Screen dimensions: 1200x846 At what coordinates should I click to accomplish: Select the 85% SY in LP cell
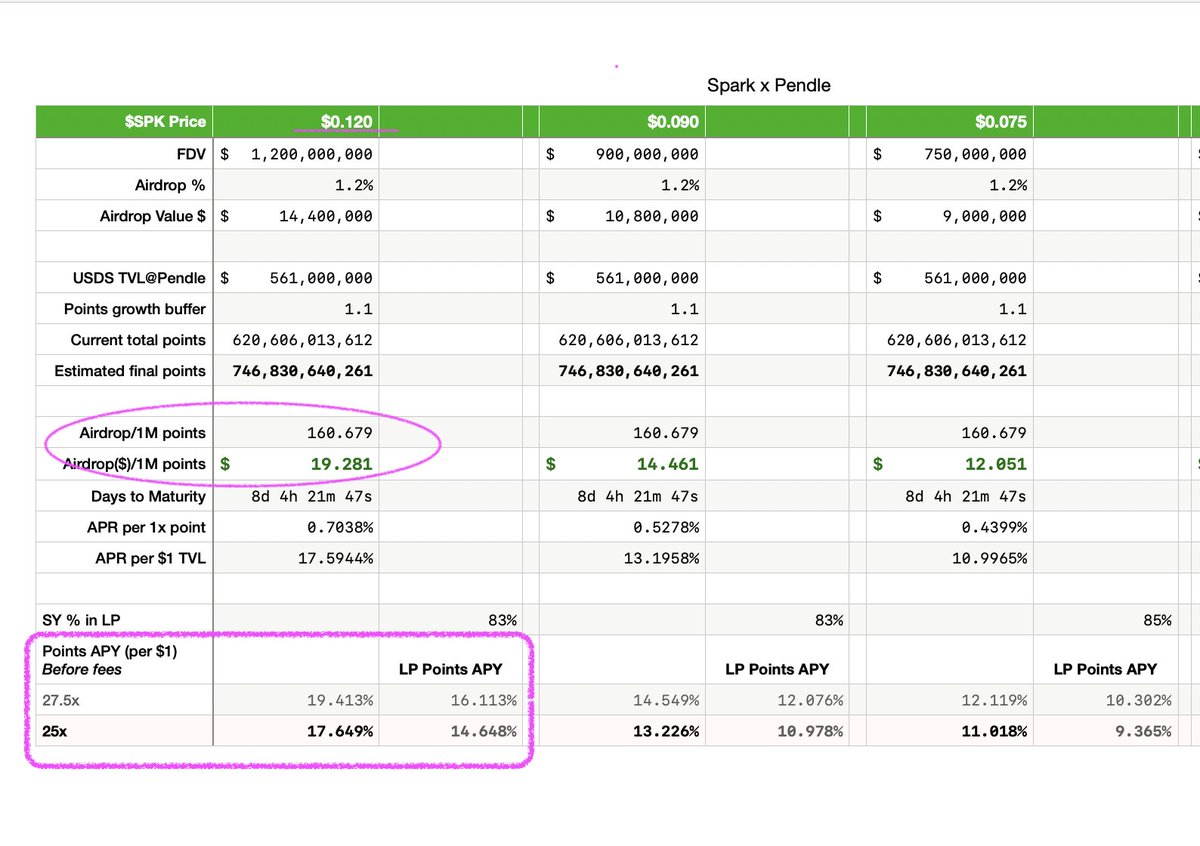pos(1108,620)
